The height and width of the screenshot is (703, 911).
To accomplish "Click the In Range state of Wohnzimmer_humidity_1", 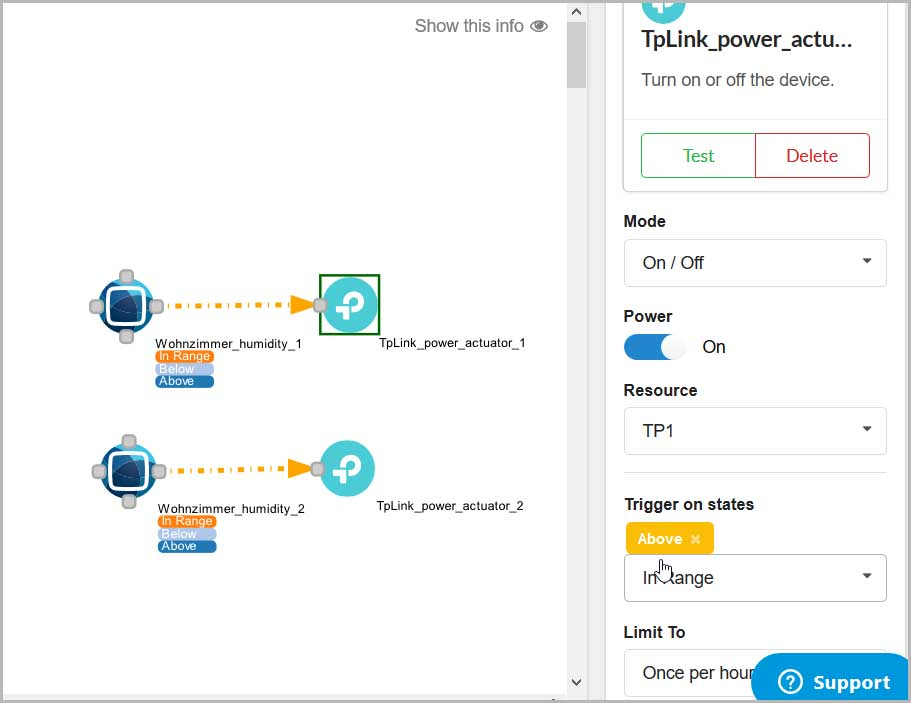I will tap(185, 356).
